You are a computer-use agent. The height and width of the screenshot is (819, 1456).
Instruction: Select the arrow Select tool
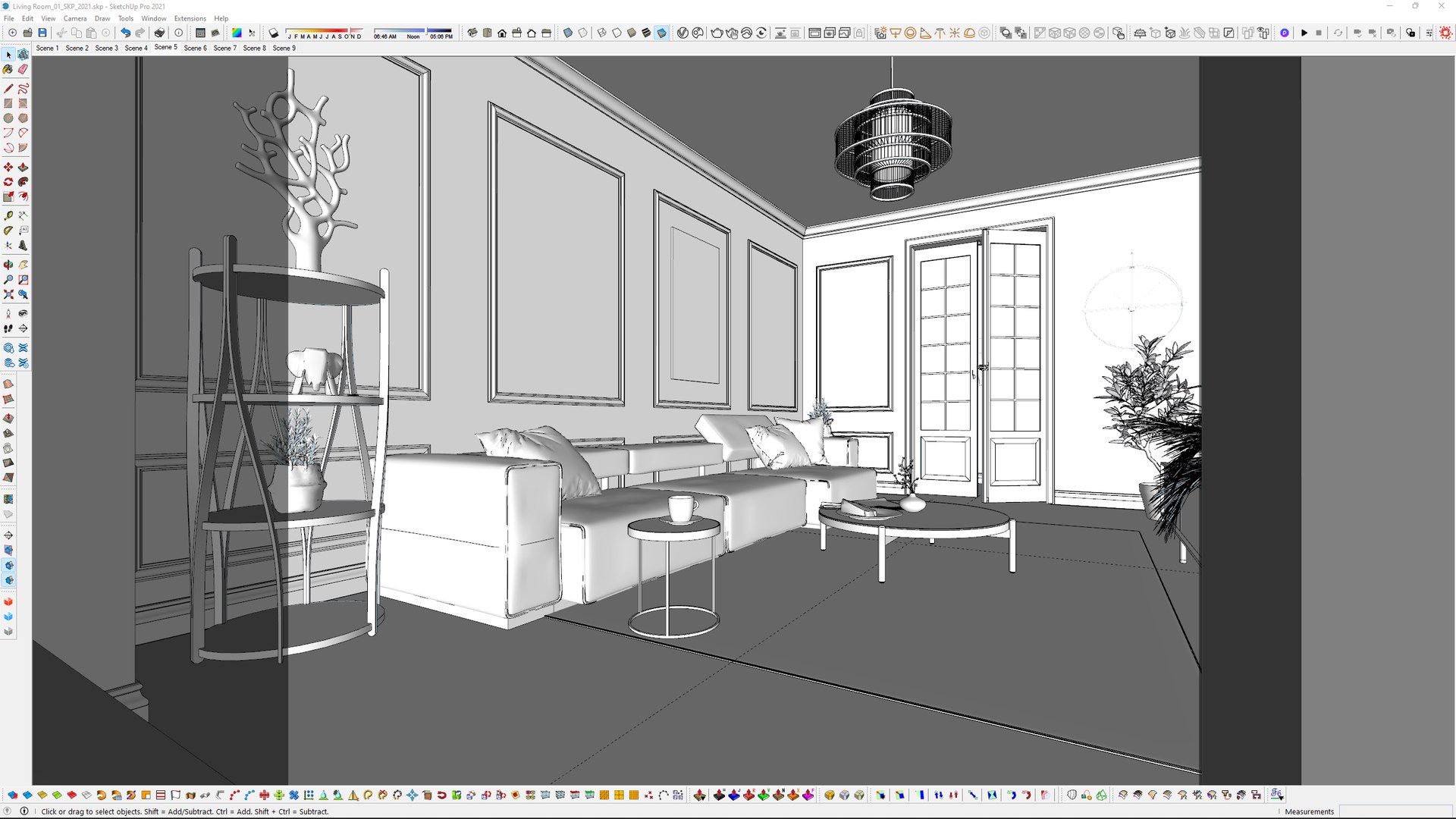coord(8,55)
